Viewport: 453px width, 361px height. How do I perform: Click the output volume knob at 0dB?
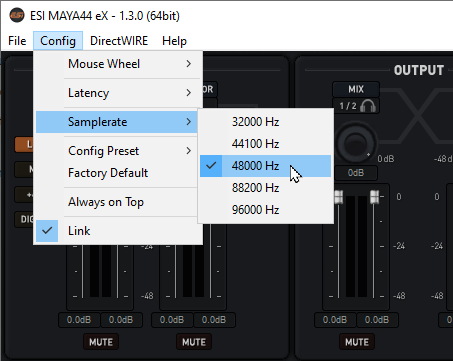[355, 143]
